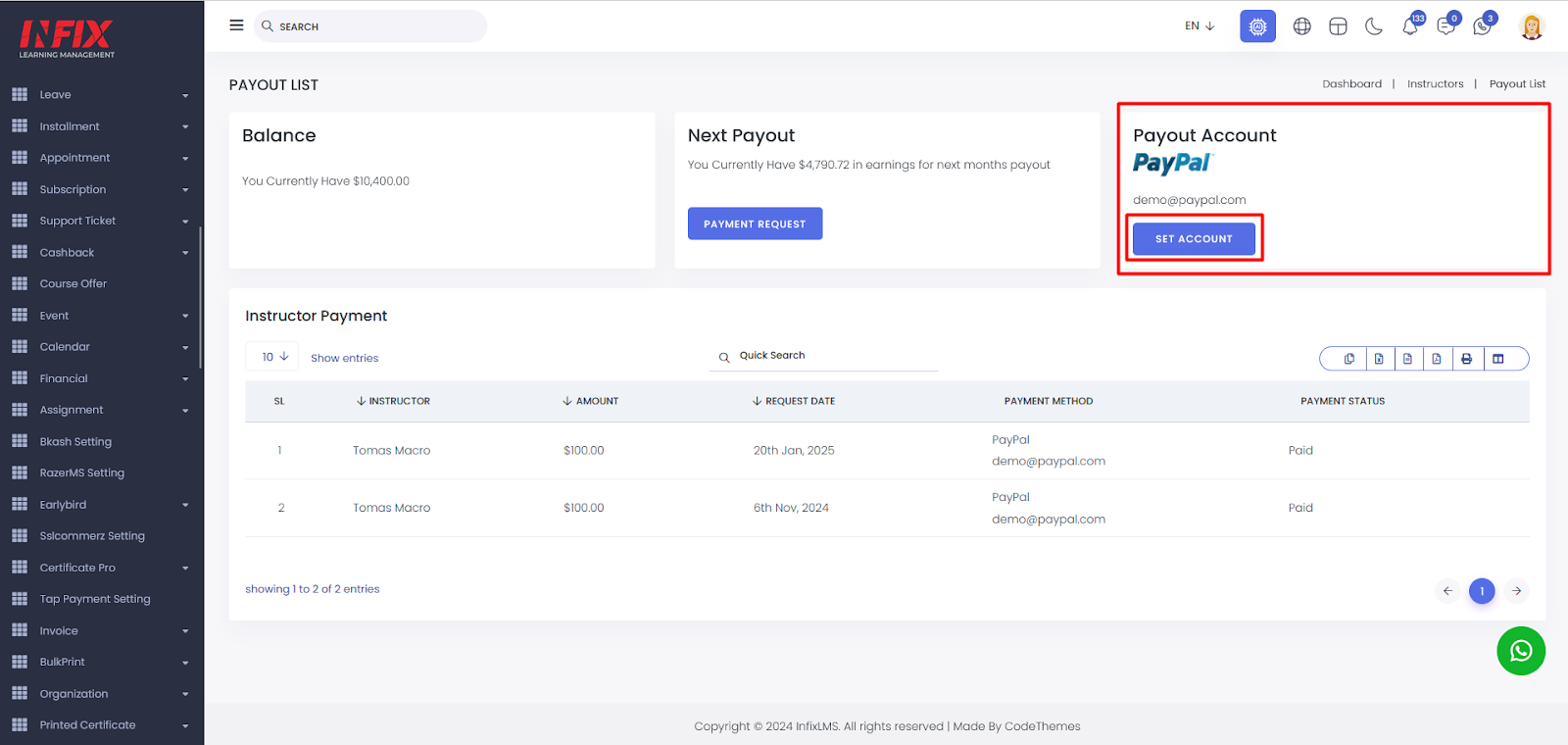Go to Dashboard via breadcrumb

tap(1351, 84)
